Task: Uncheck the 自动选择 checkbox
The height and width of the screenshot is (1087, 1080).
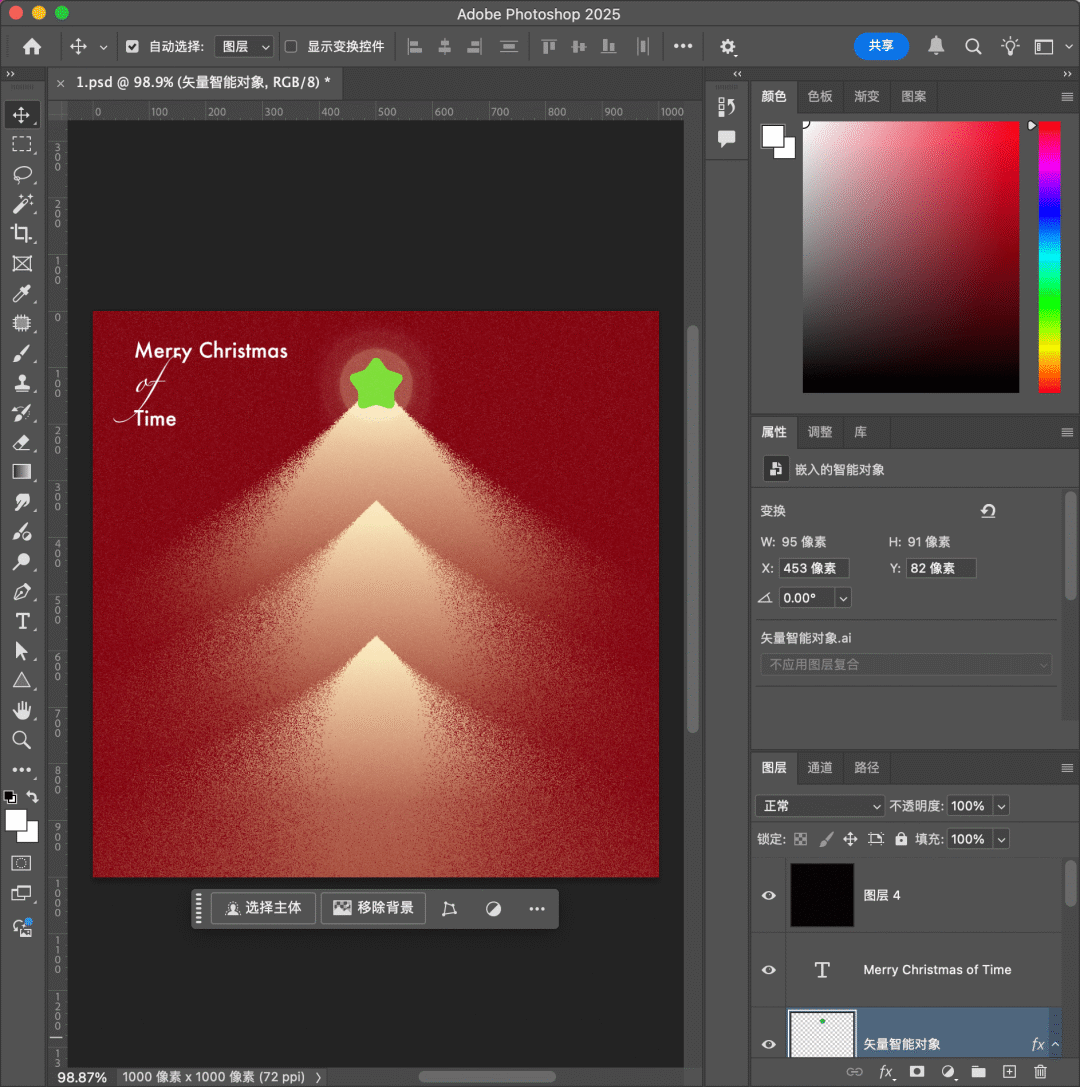Action: click(x=133, y=47)
